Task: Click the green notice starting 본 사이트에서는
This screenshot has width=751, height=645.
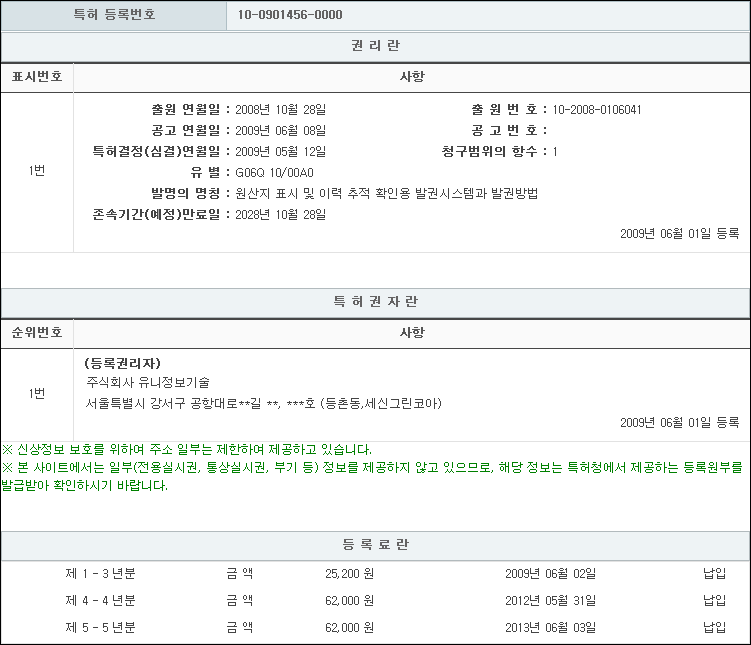Action: tap(372, 476)
